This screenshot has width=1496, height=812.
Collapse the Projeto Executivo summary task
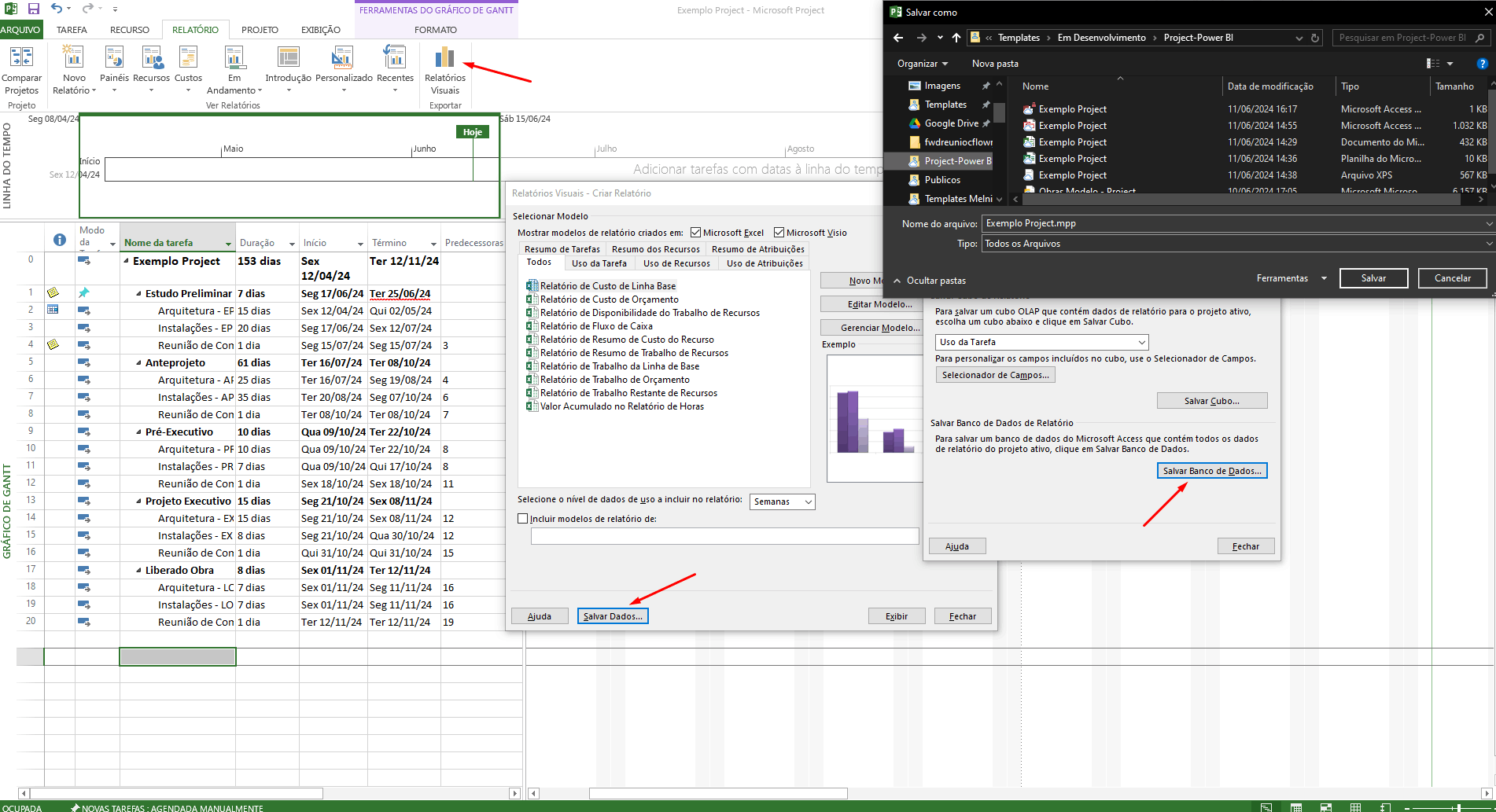click(139, 502)
